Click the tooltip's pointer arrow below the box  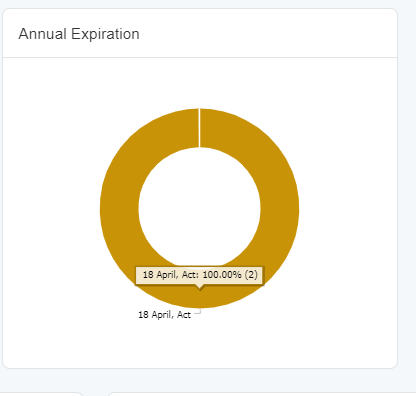[200, 288]
